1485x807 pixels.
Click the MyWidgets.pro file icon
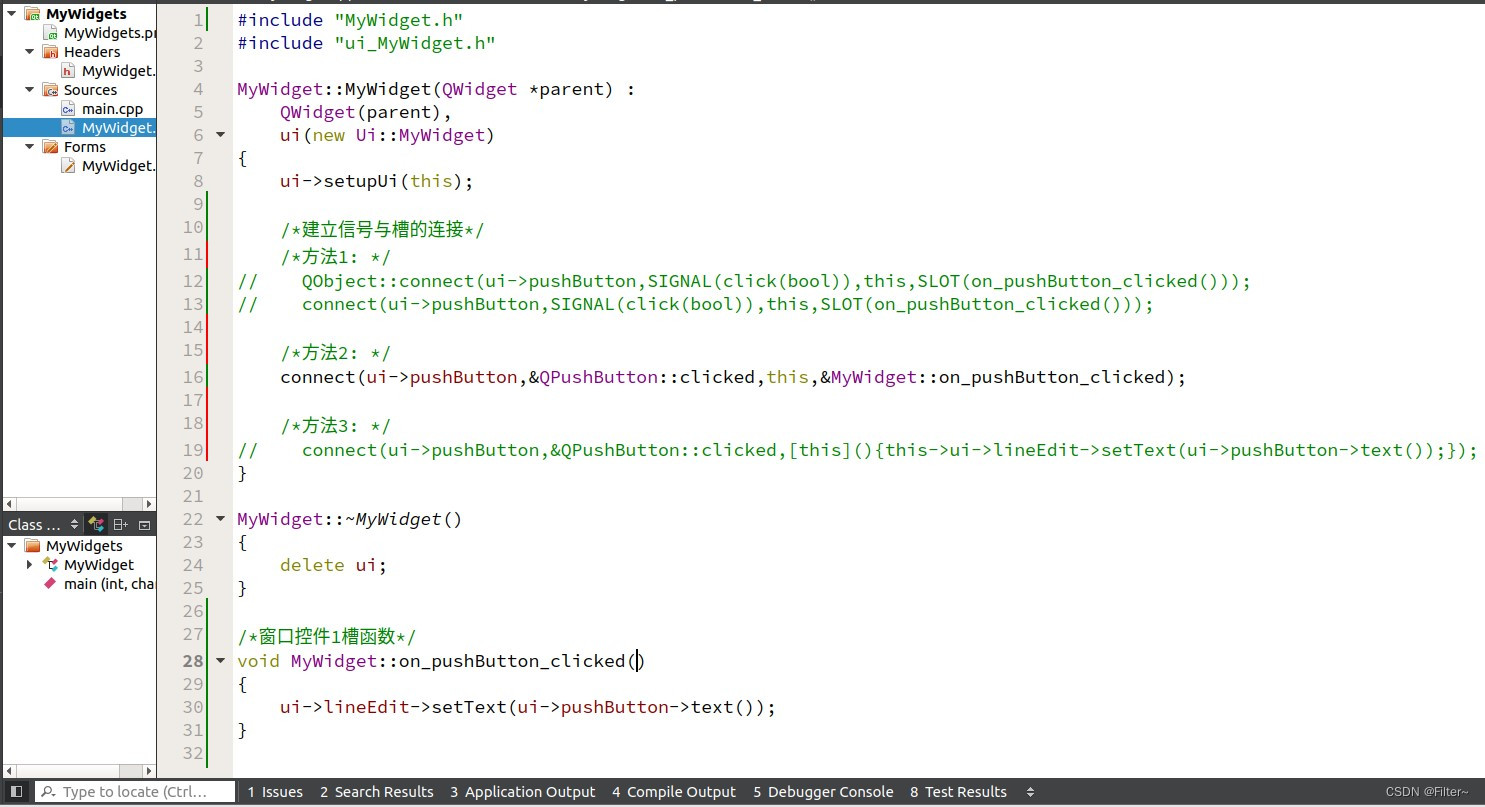point(52,33)
